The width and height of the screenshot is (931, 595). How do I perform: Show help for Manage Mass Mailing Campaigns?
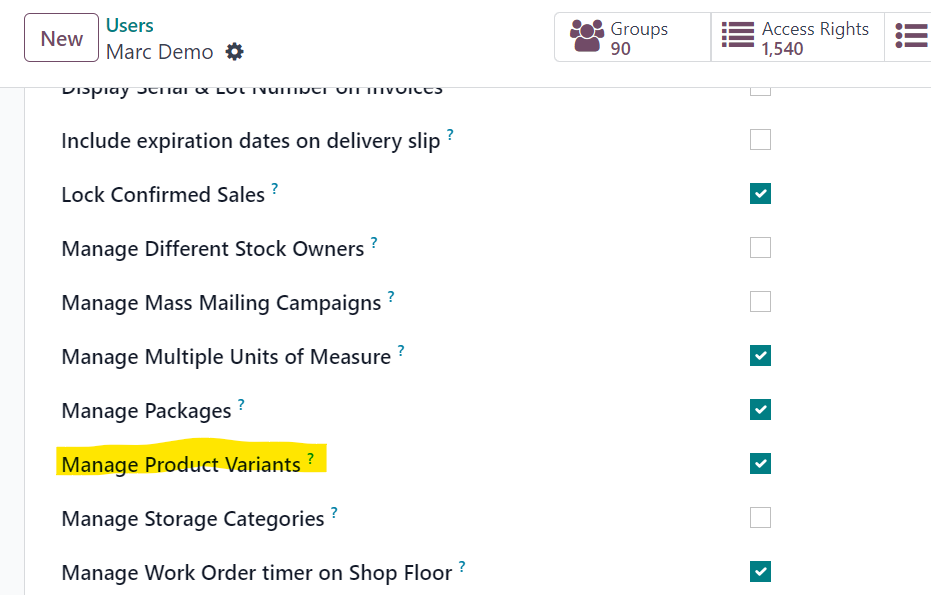391,296
